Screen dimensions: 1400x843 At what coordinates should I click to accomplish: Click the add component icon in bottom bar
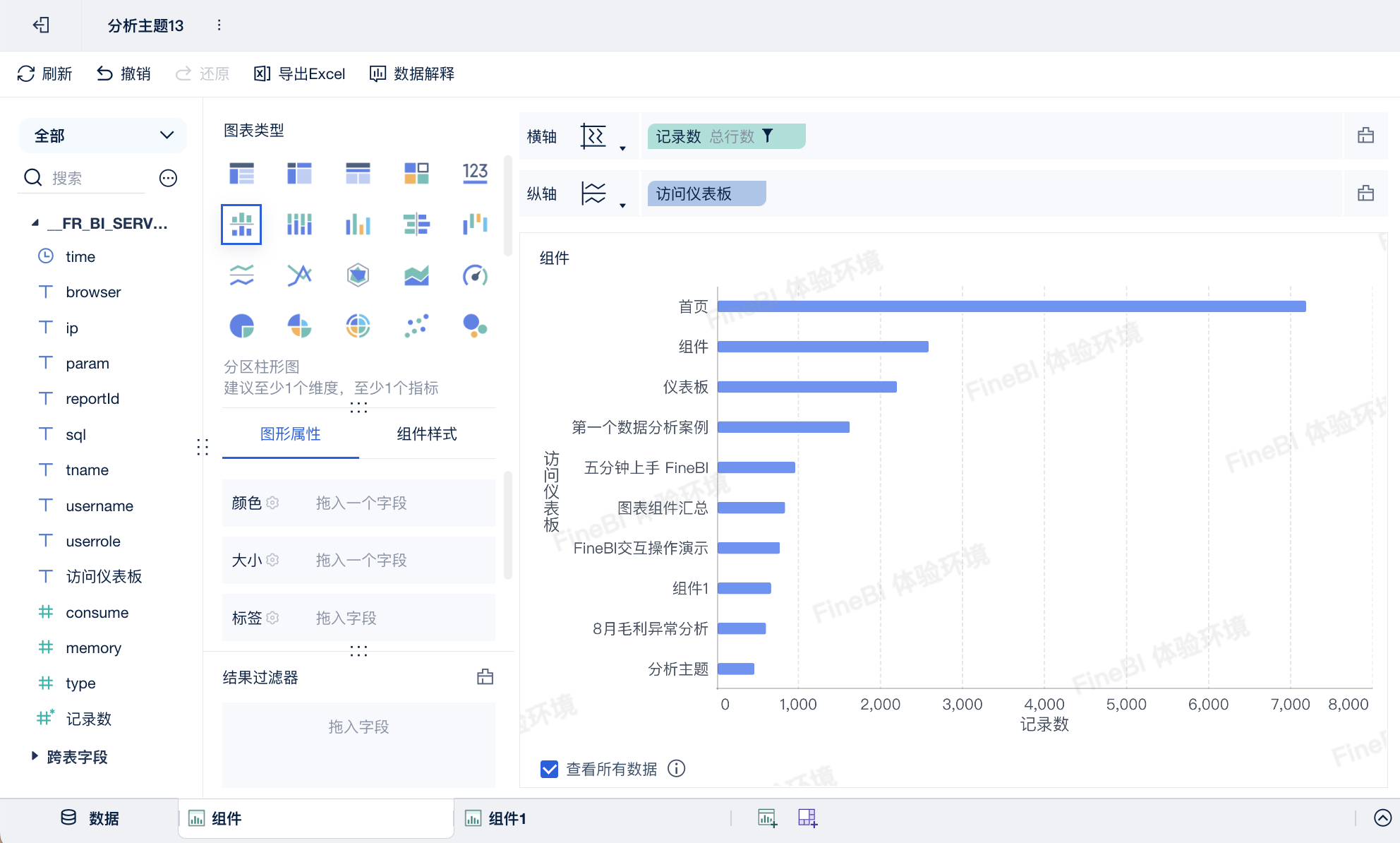click(767, 818)
